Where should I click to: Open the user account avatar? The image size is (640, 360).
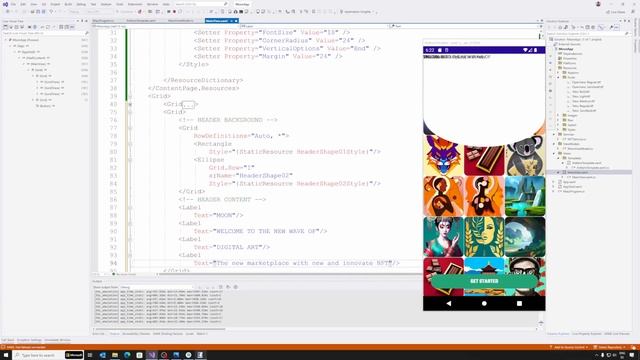[598, 4]
